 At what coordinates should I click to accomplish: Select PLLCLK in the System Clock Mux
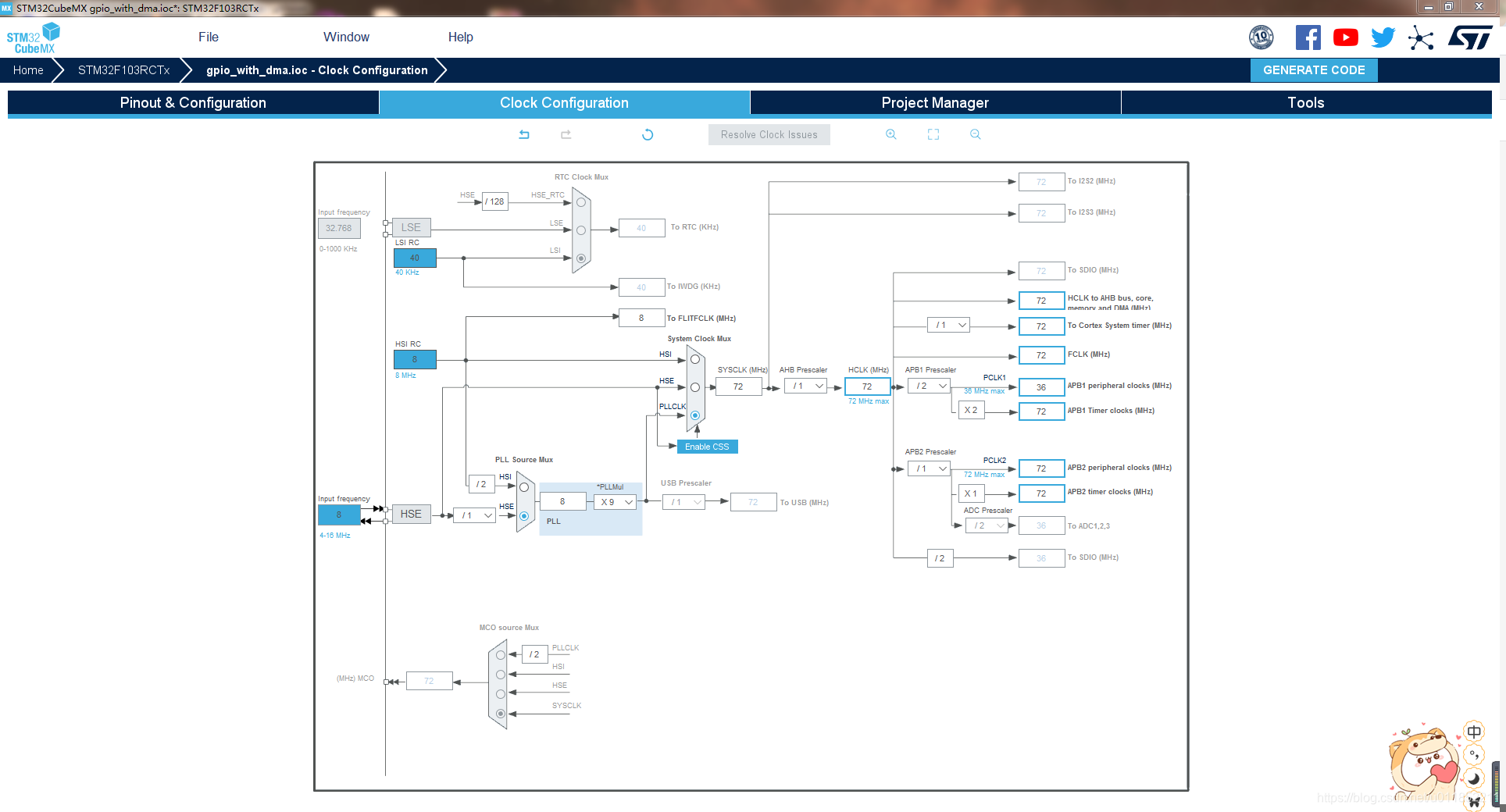(694, 415)
